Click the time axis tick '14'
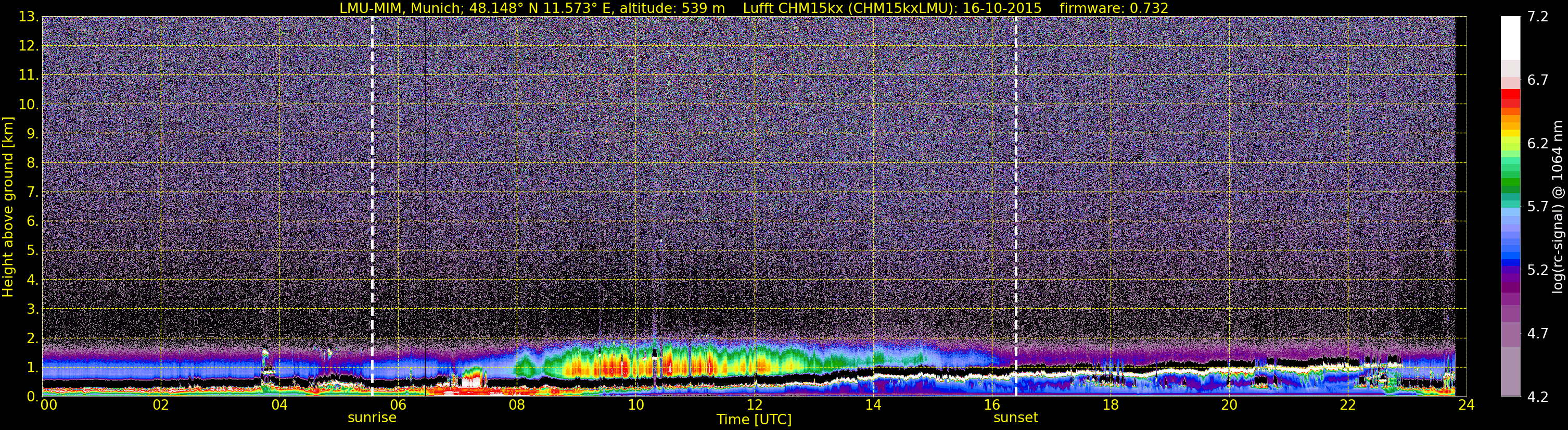This screenshot has width=1568, height=430. point(873,406)
